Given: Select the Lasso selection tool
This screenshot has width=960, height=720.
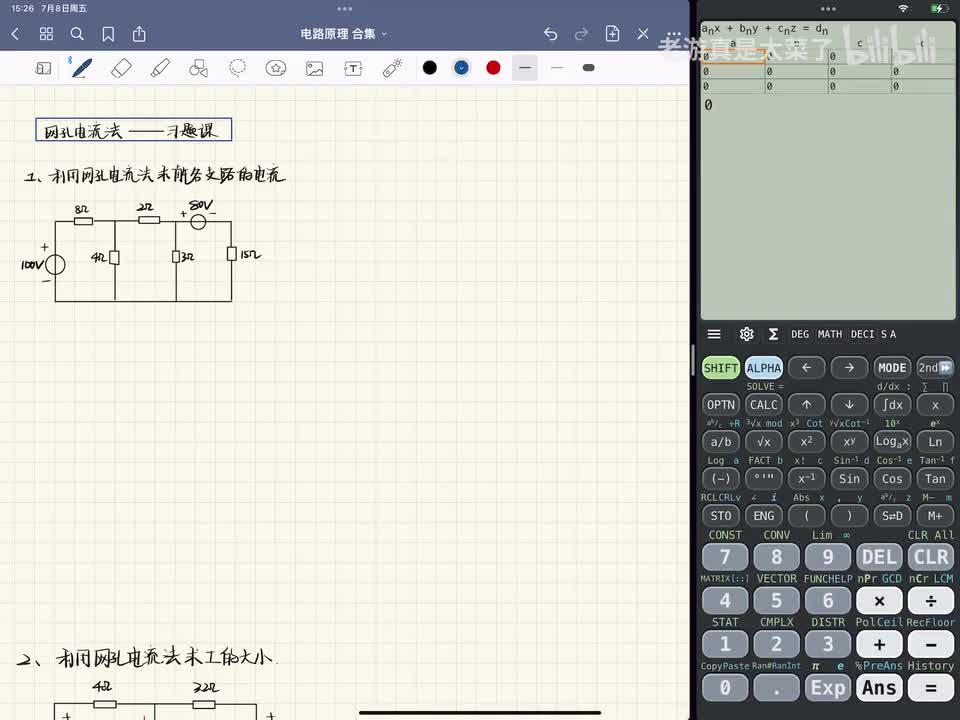Looking at the screenshot, I should 237,68.
